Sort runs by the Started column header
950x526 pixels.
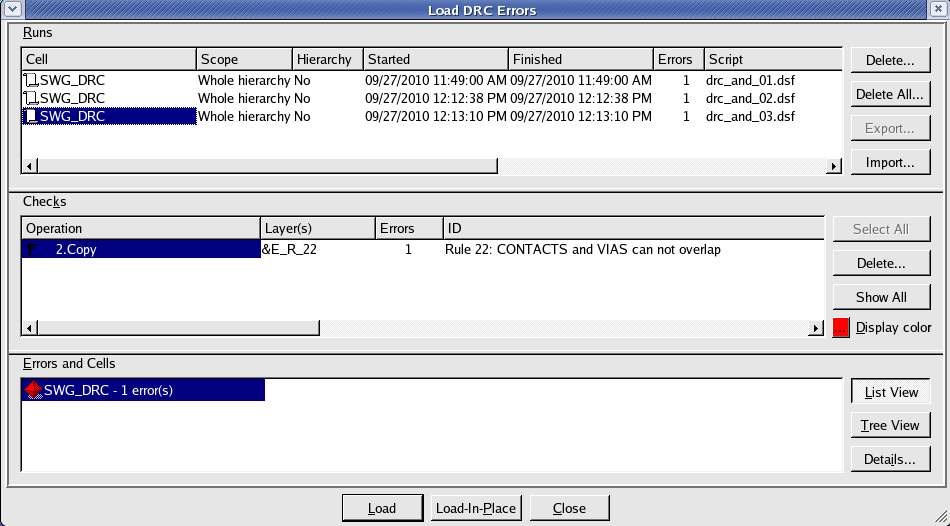(435, 59)
